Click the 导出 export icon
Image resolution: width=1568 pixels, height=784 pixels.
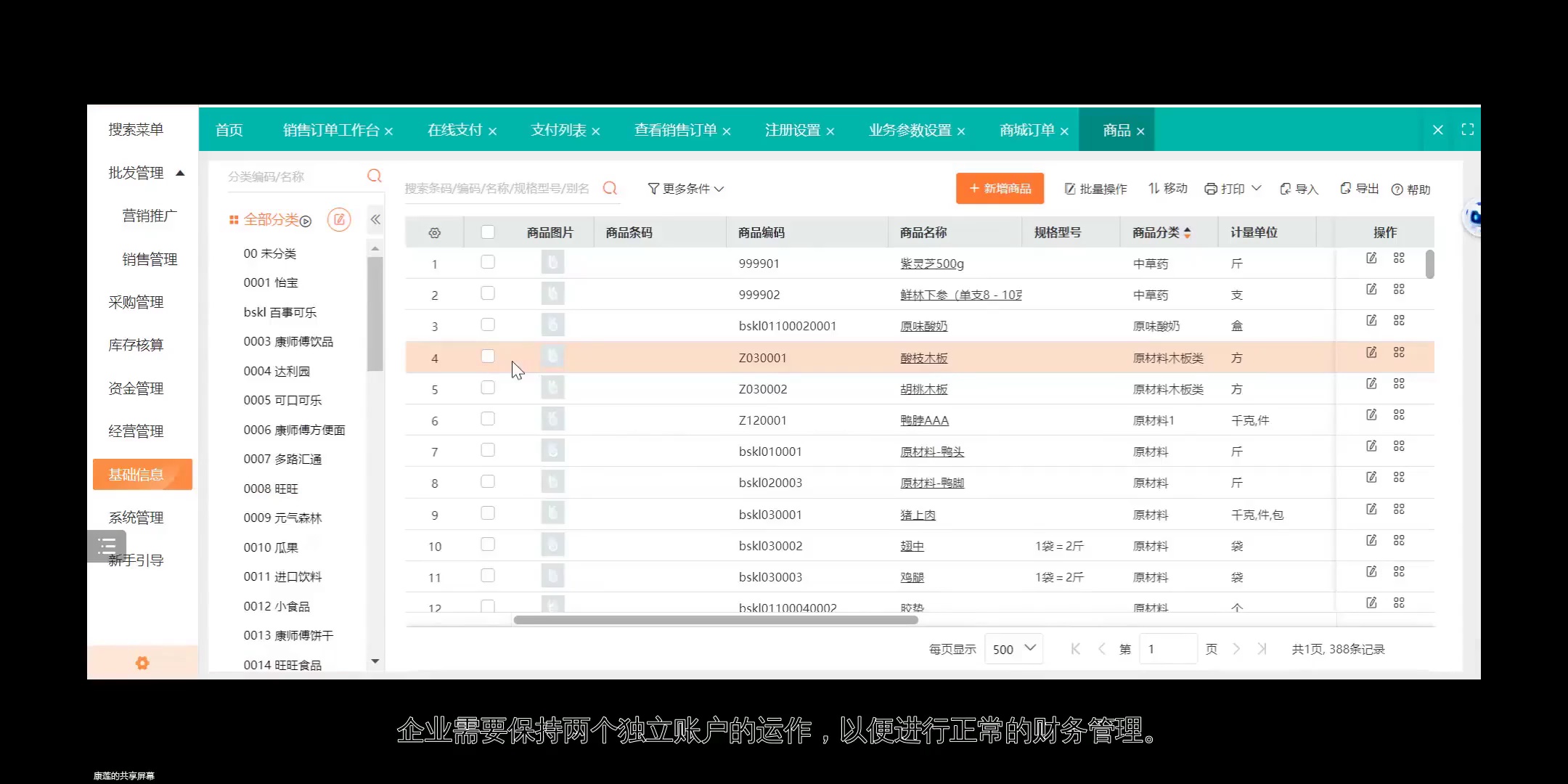1345,188
